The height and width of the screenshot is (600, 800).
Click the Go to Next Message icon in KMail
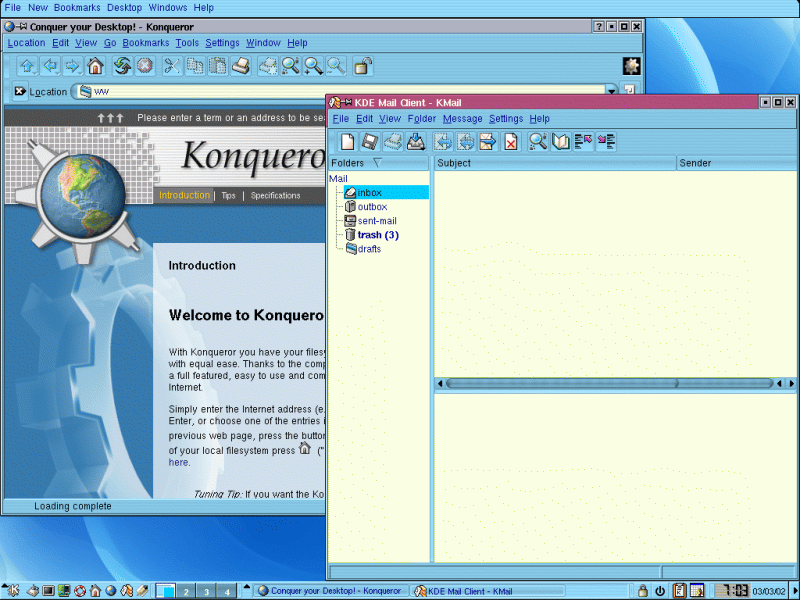click(x=606, y=141)
